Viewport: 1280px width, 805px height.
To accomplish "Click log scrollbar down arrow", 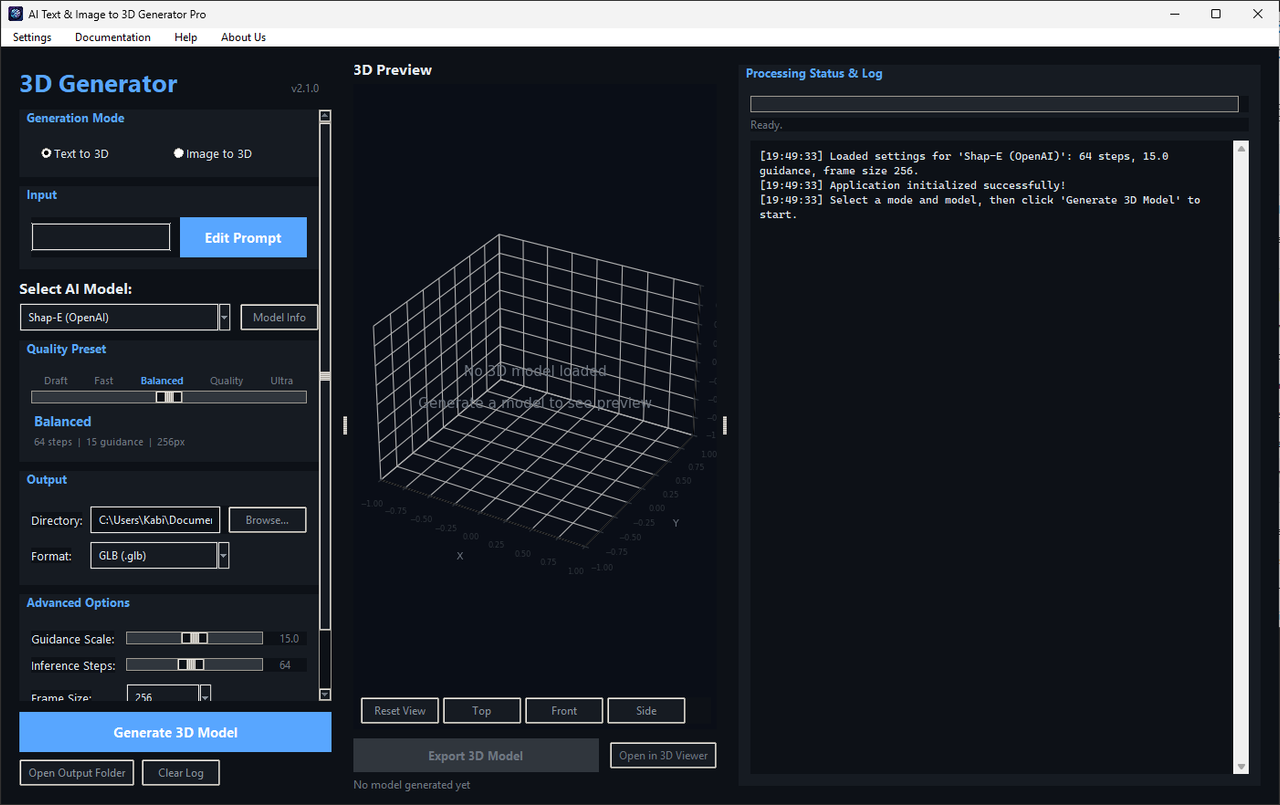I will pos(1241,767).
